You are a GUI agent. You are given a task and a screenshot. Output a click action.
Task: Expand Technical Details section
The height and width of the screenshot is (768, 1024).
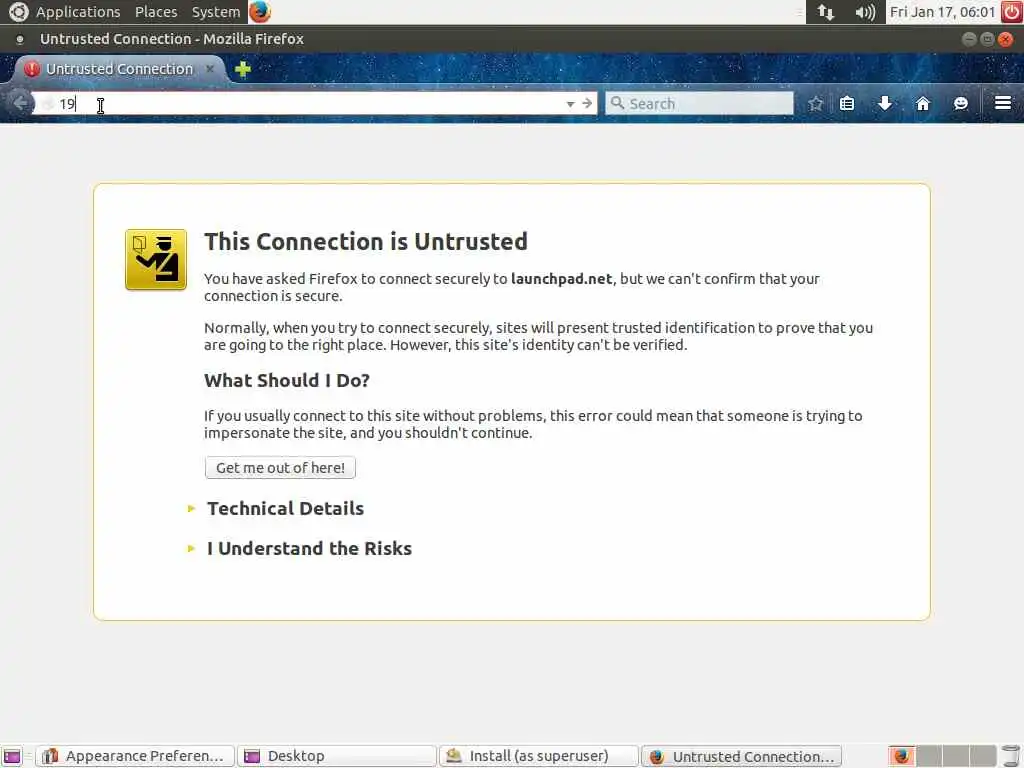[x=285, y=508]
